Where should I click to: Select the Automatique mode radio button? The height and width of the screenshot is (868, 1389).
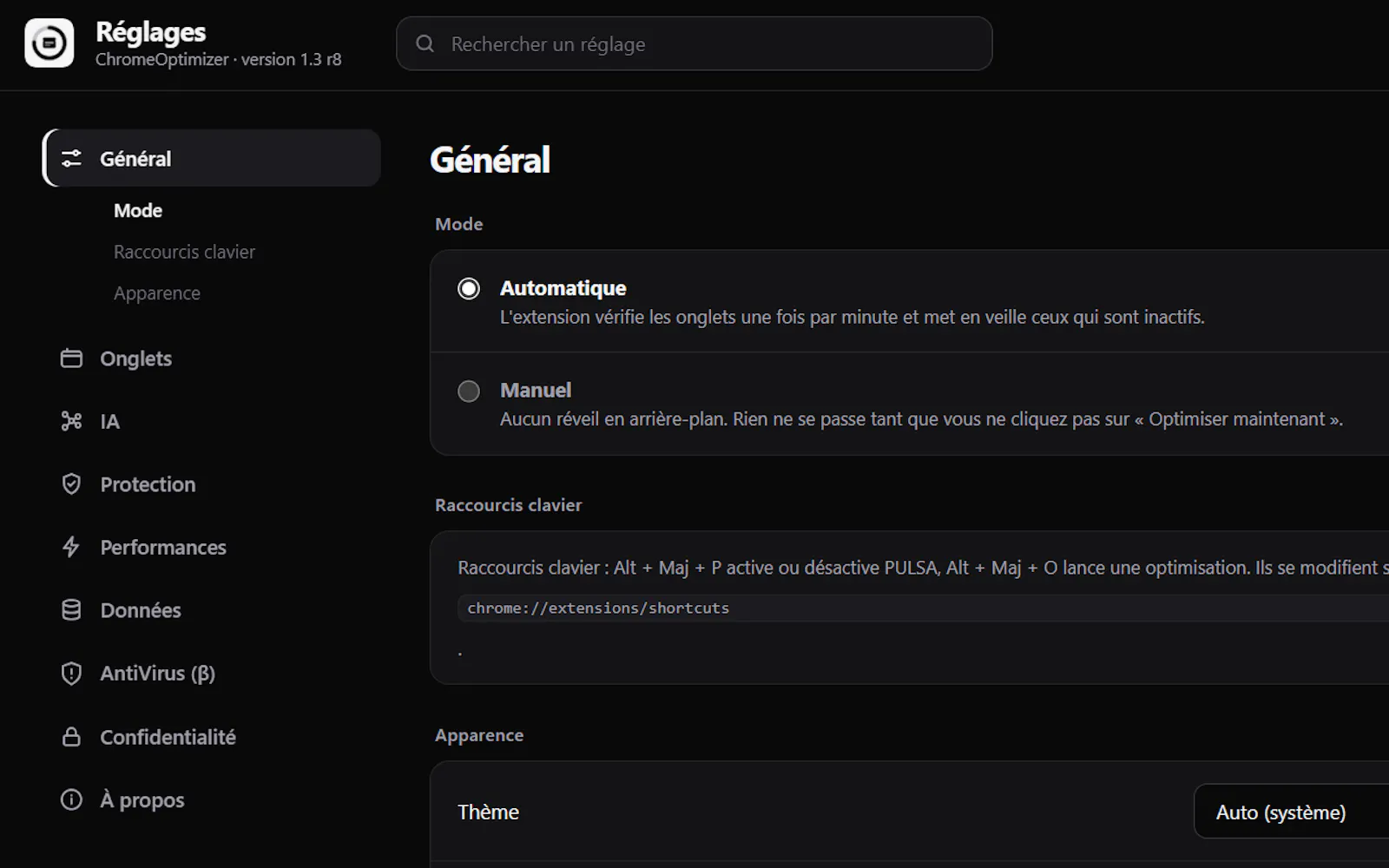(x=469, y=288)
